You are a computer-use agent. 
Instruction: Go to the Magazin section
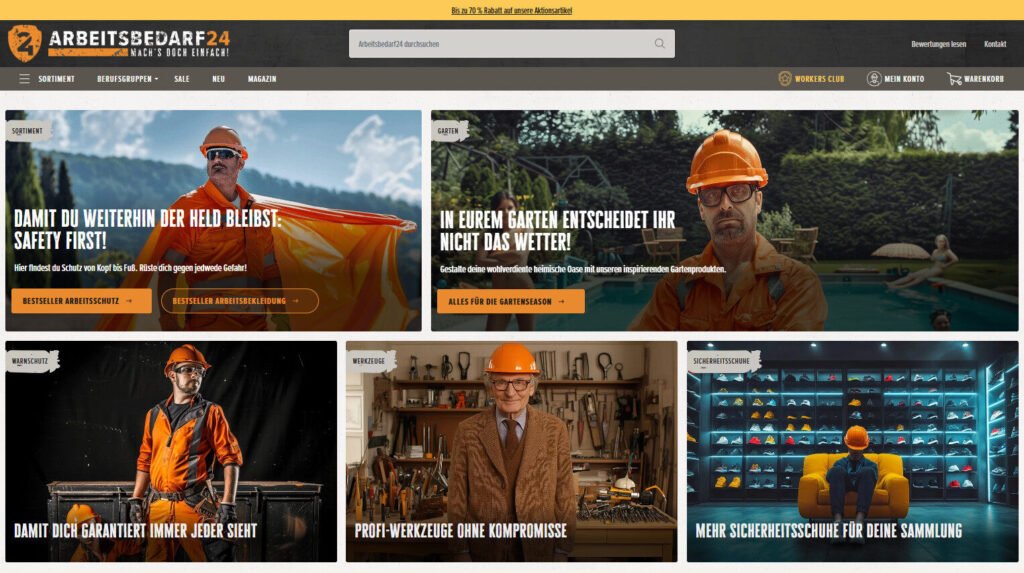pos(262,79)
